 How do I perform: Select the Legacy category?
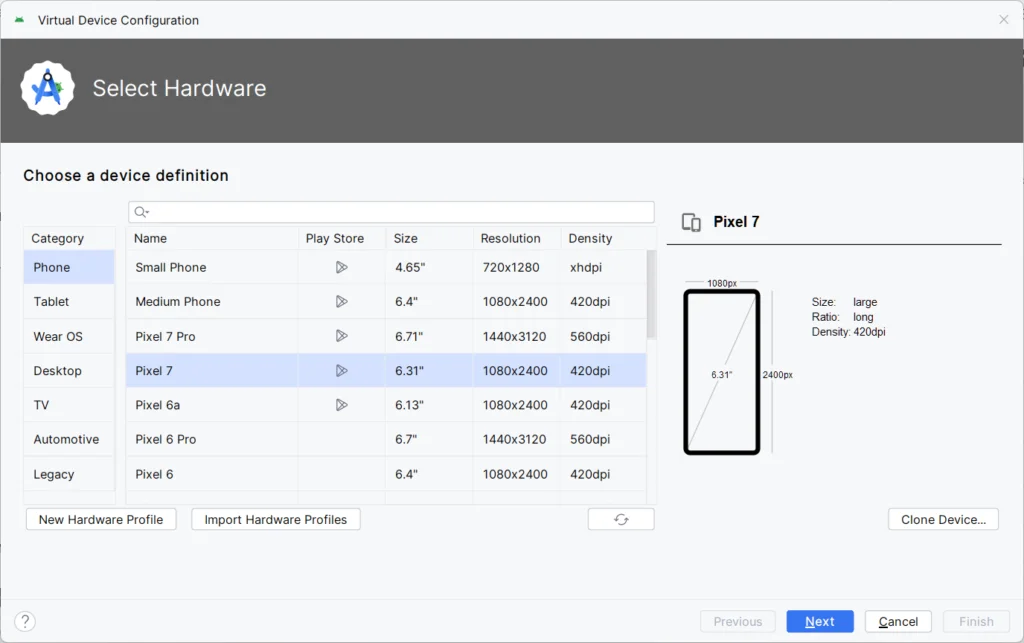click(x=69, y=474)
